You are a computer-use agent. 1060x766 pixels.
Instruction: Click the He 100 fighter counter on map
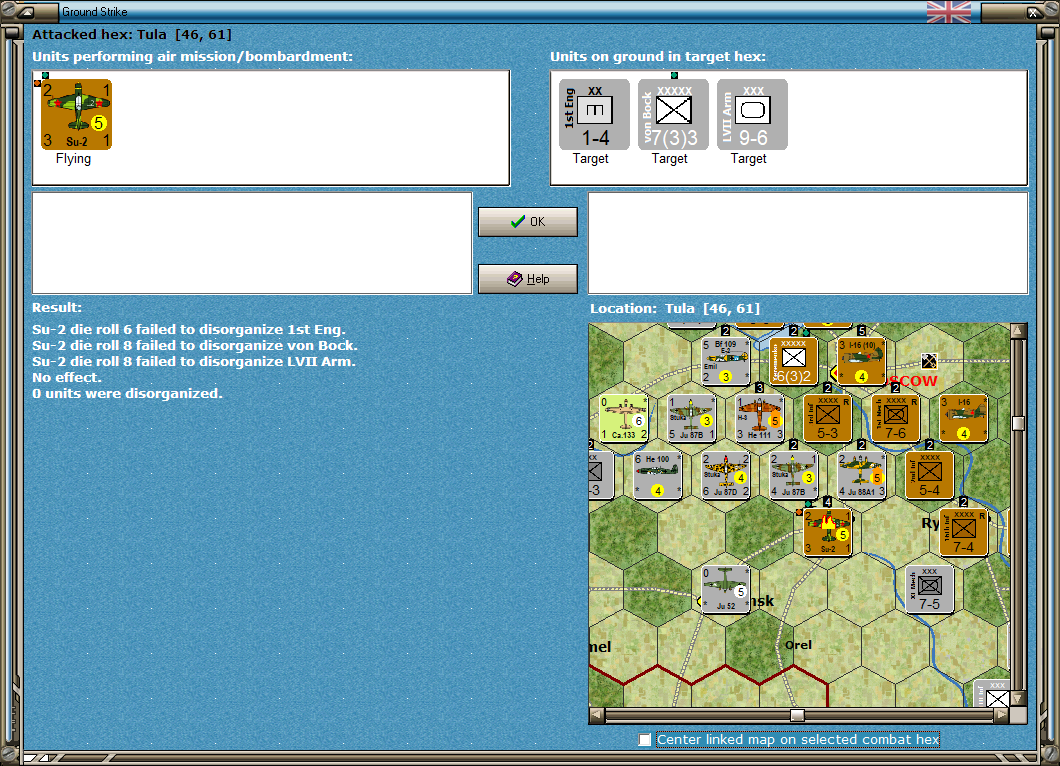(657, 475)
